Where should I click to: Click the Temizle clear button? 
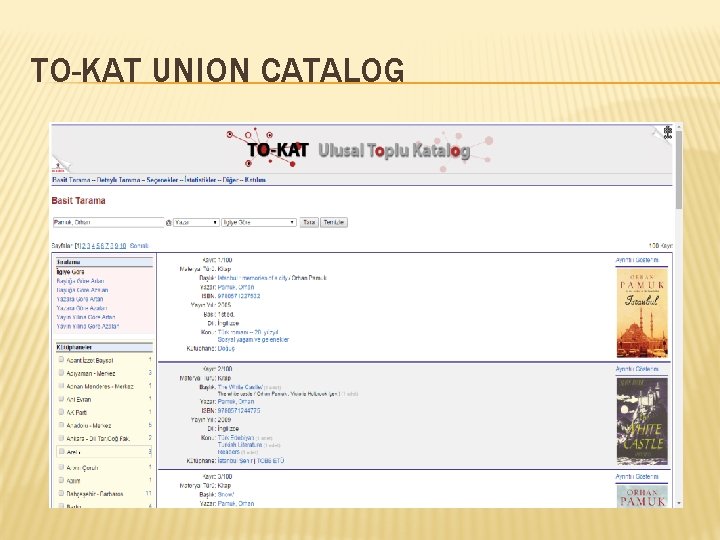(x=334, y=222)
